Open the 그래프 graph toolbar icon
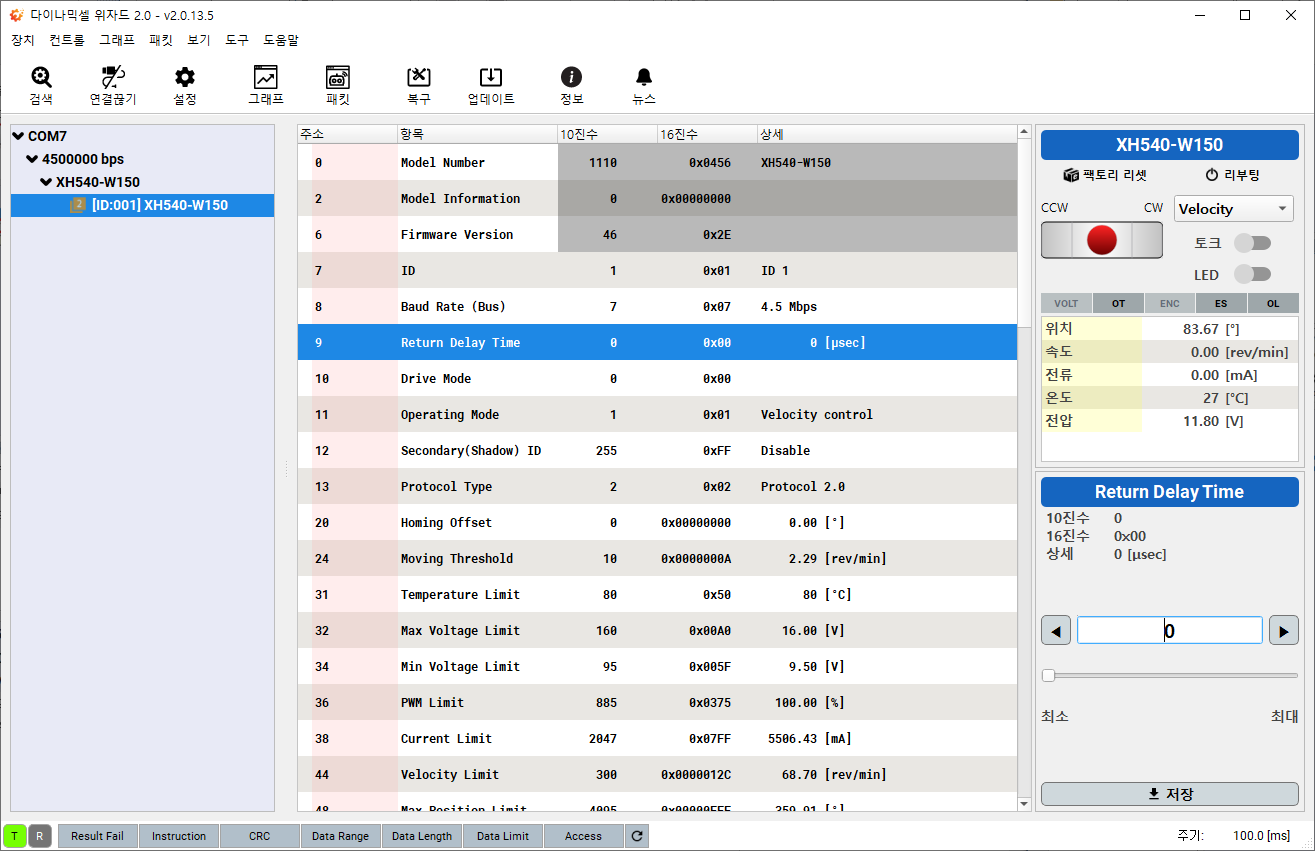 coord(266,78)
